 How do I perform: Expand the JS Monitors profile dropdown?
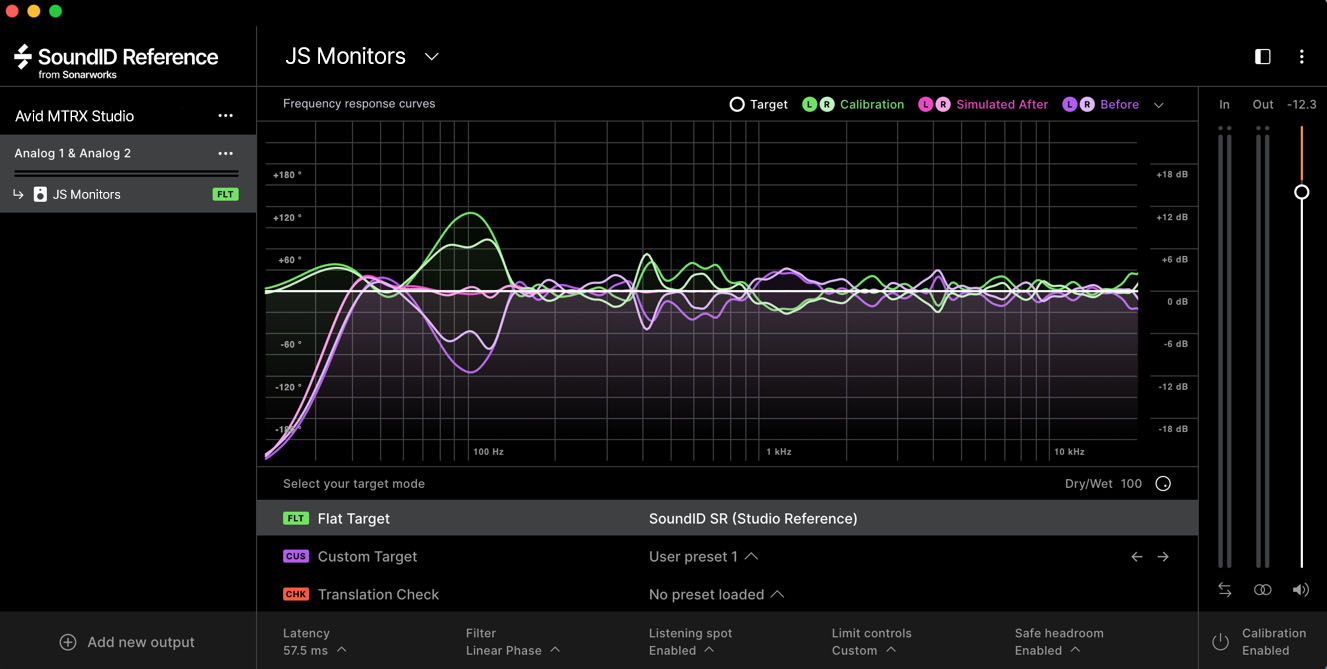click(432, 57)
